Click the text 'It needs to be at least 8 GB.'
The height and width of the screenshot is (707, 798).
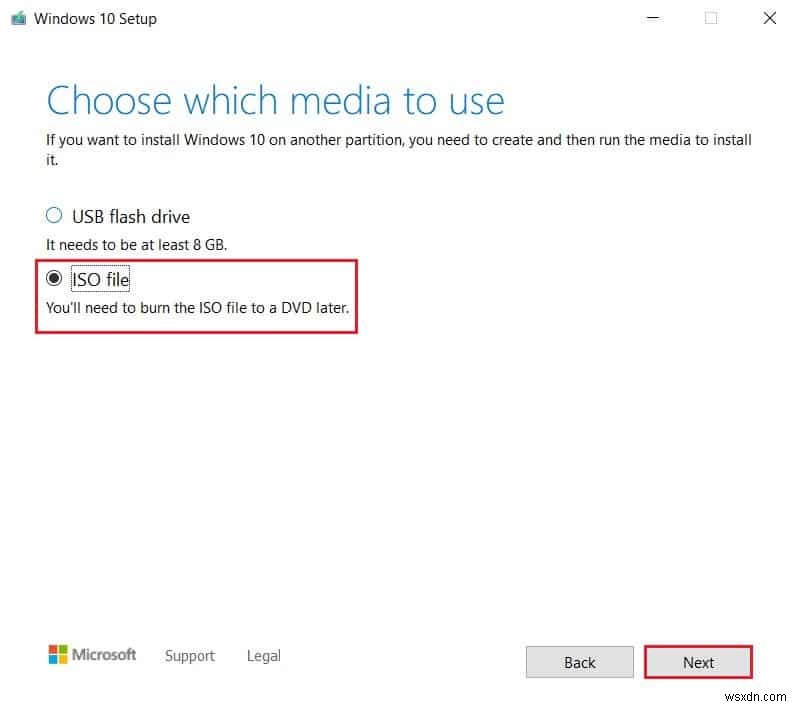coord(136,245)
